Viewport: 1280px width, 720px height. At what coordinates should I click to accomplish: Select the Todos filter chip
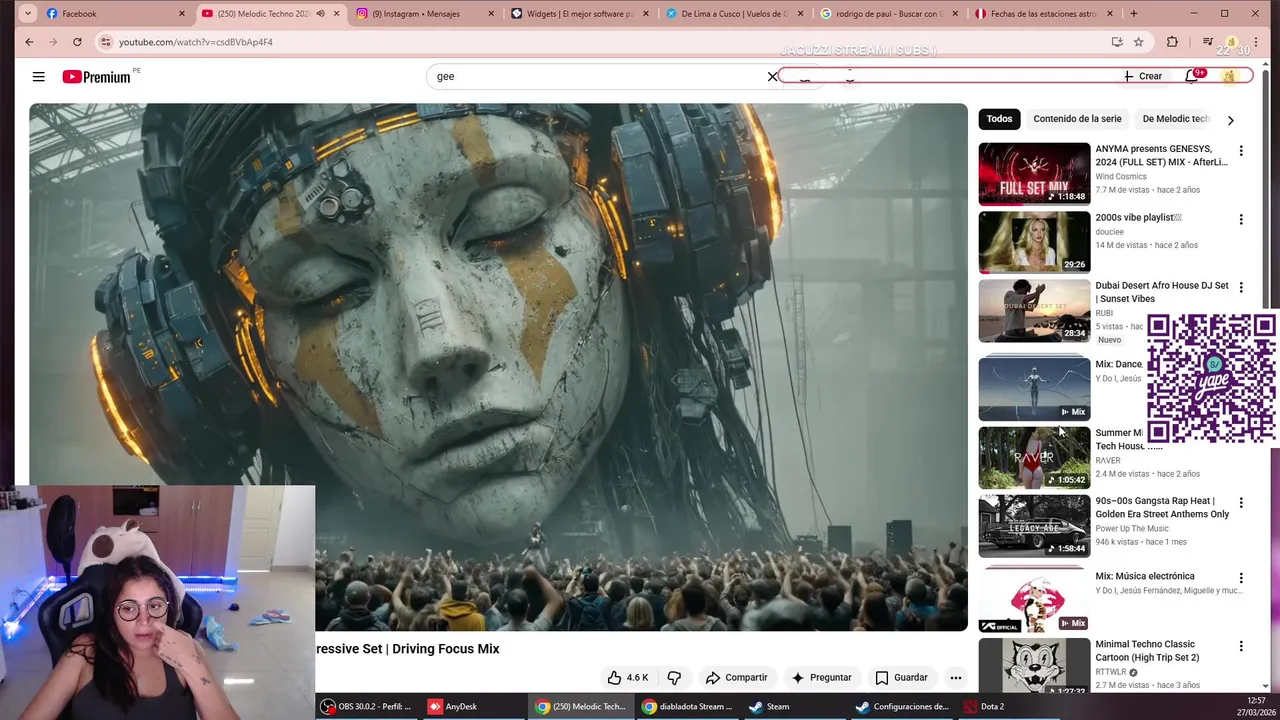pos(999,119)
